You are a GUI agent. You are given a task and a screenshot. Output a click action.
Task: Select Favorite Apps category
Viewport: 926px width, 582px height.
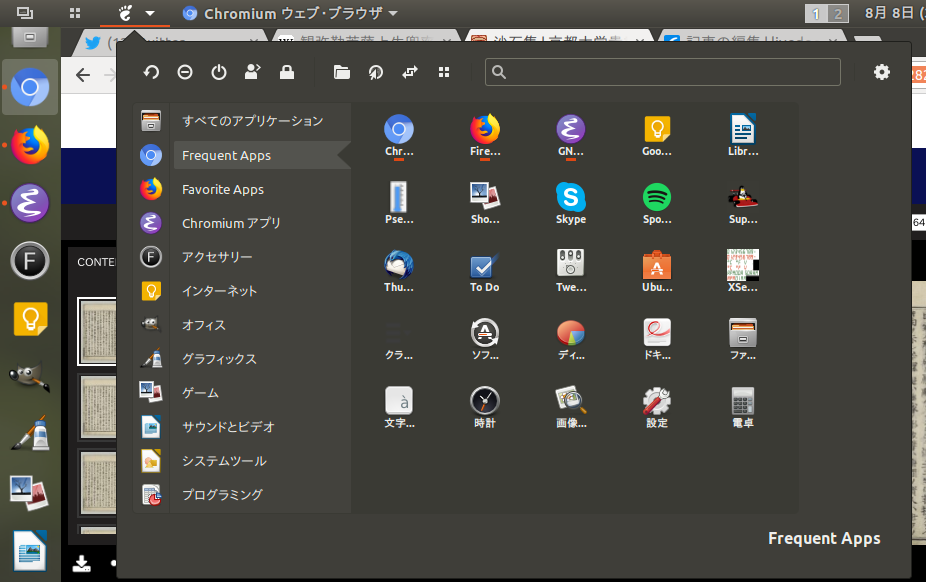(262, 189)
